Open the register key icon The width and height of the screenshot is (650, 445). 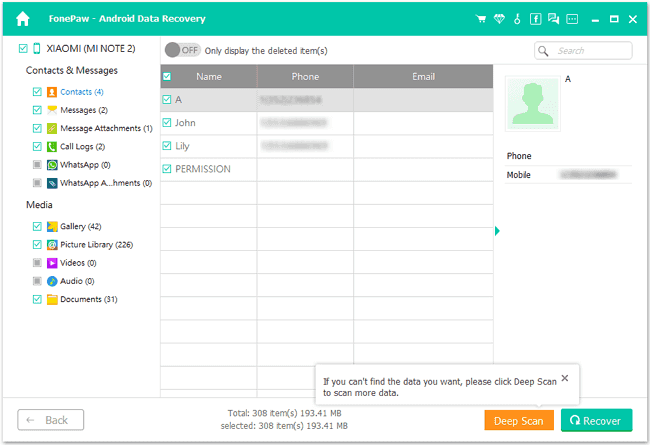(x=517, y=19)
